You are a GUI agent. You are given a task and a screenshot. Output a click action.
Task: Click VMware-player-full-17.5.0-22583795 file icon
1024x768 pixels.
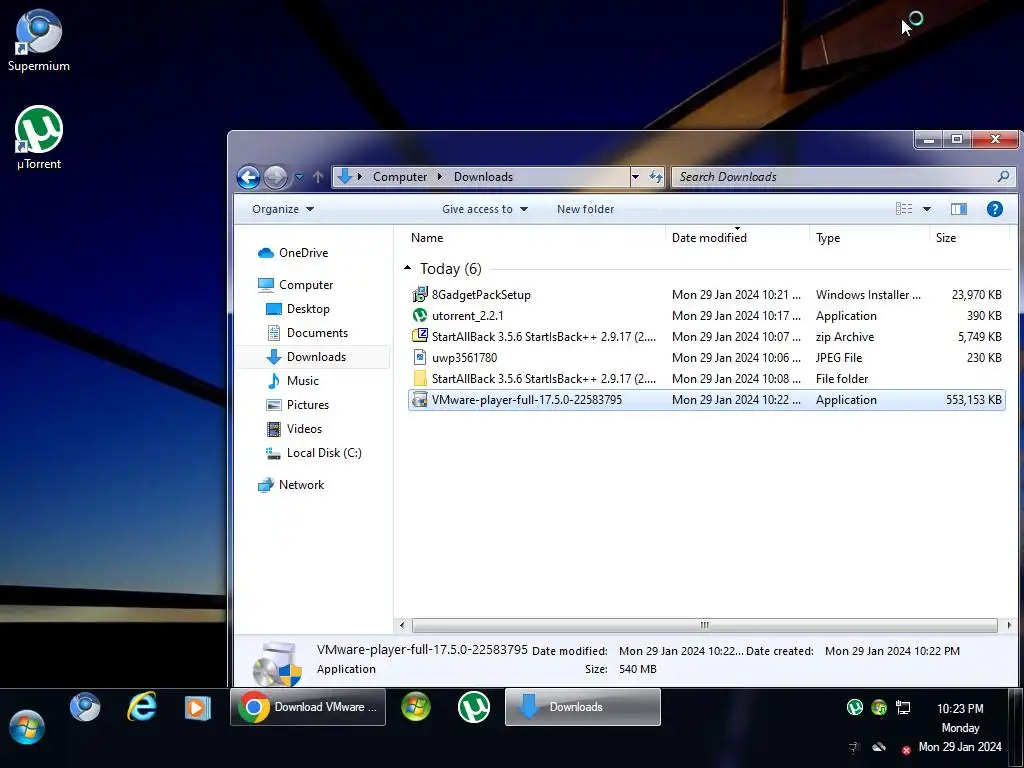[x=420, y=400]
